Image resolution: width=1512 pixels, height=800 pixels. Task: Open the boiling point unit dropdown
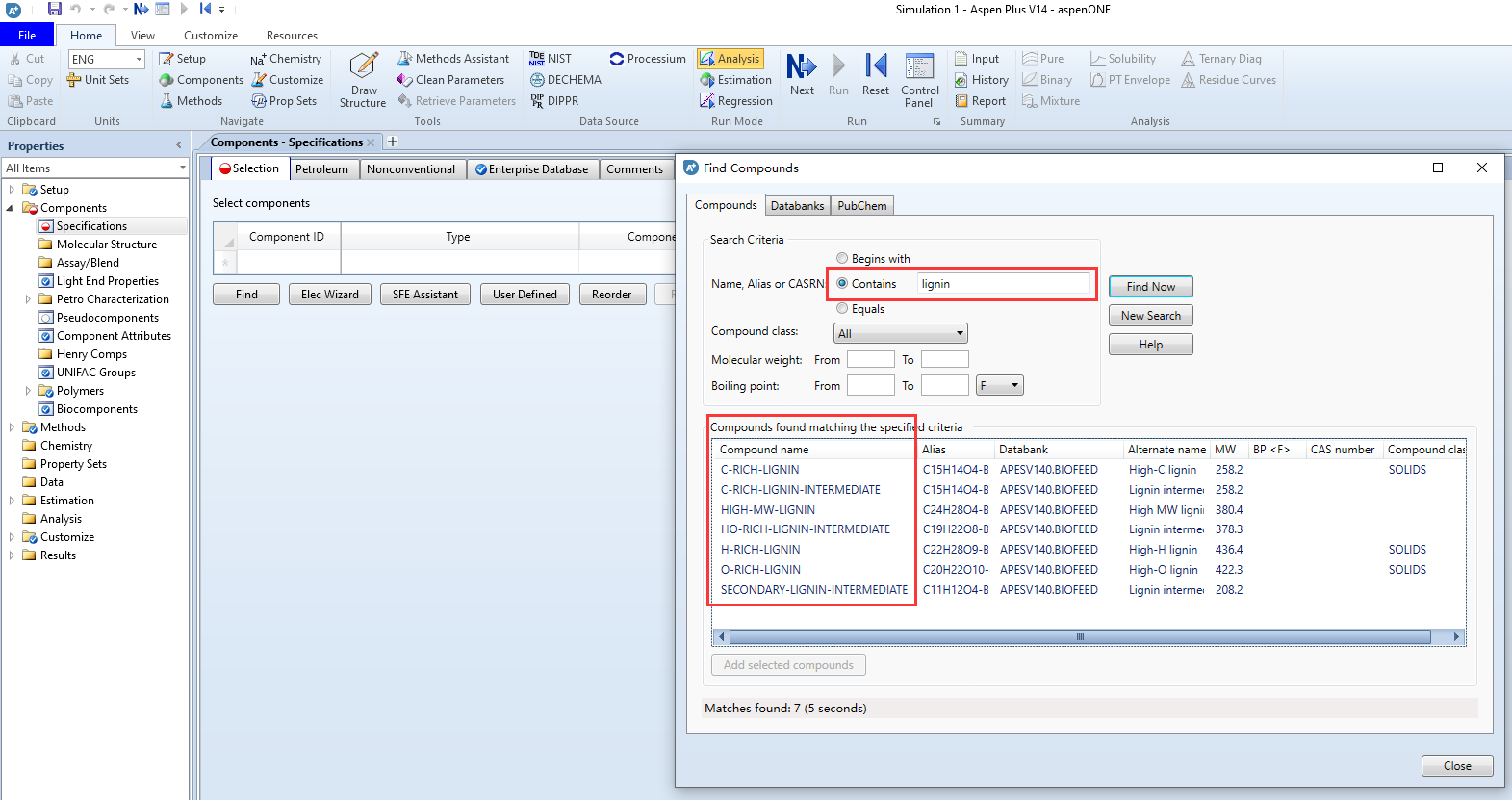click(1000, 385)
